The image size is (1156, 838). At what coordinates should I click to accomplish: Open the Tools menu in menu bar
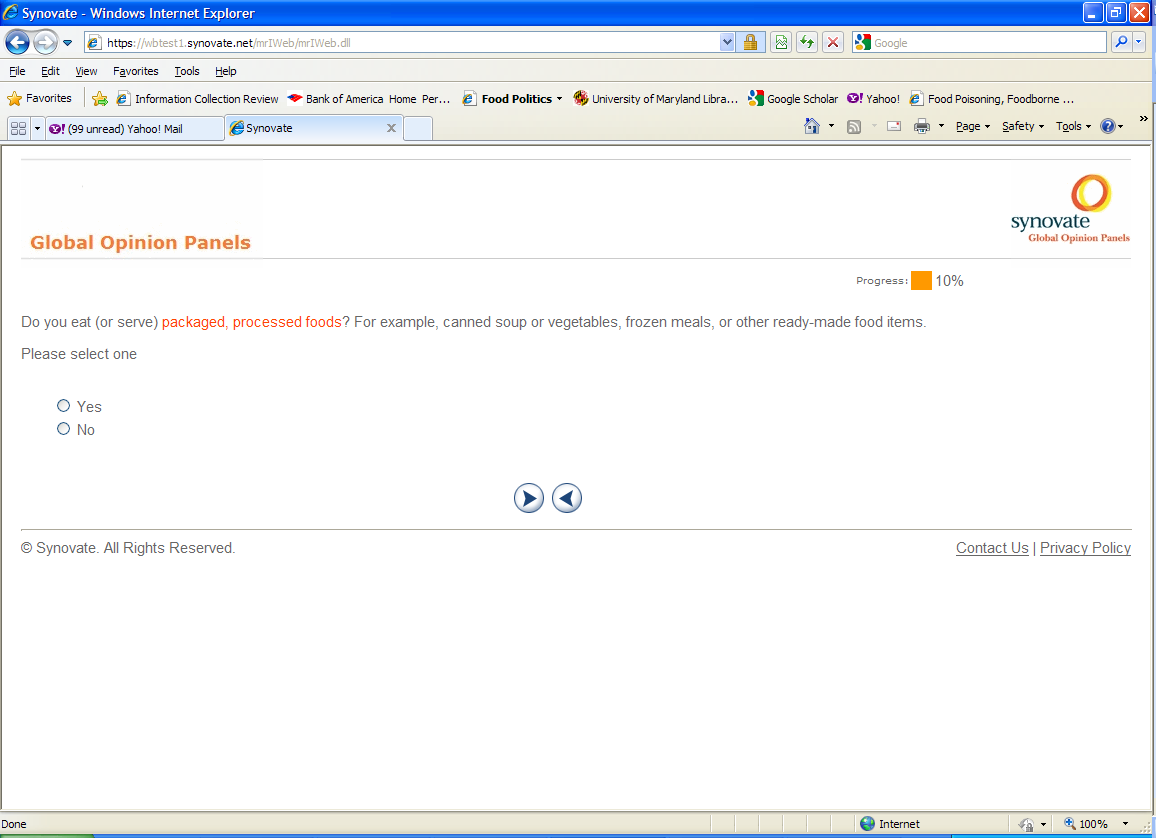click(187, 71)
